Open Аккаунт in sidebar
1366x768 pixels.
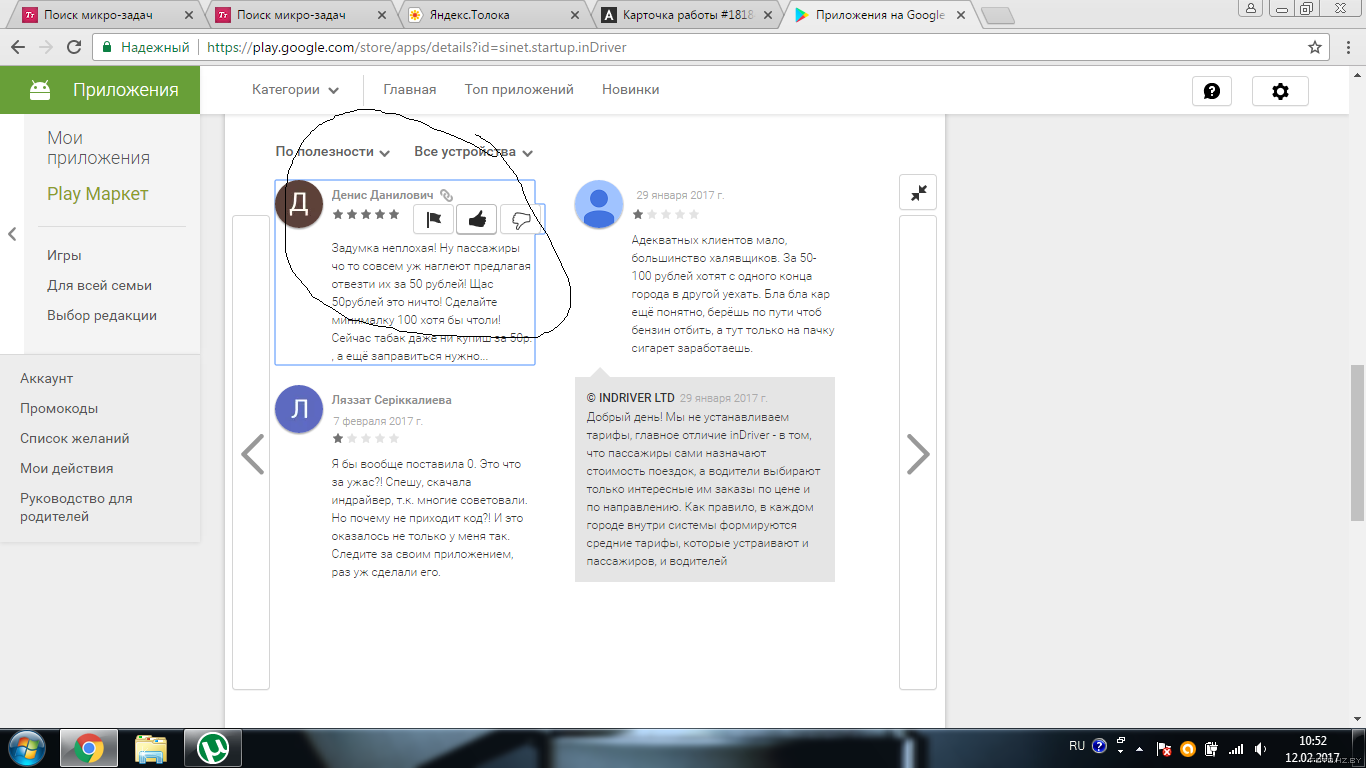[x=46, y=378]
